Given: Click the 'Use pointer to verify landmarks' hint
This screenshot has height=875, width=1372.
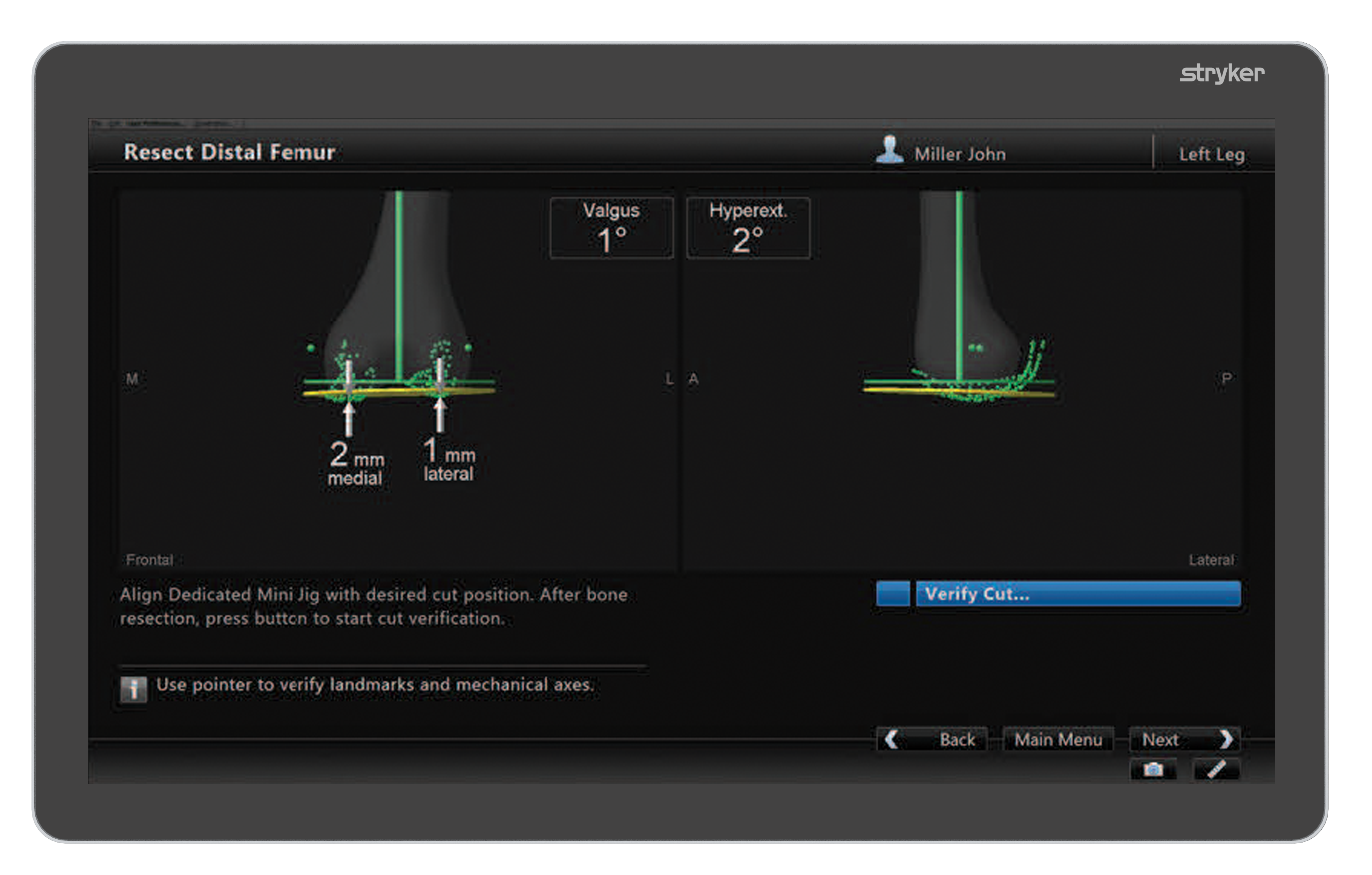Looking at the screenshot, I should 375,684.
